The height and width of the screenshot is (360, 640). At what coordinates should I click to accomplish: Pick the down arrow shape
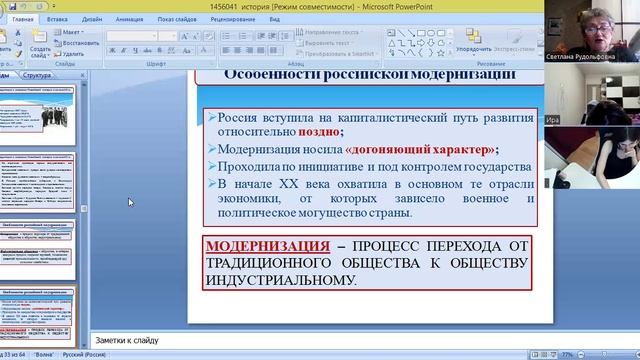(431, 43)
